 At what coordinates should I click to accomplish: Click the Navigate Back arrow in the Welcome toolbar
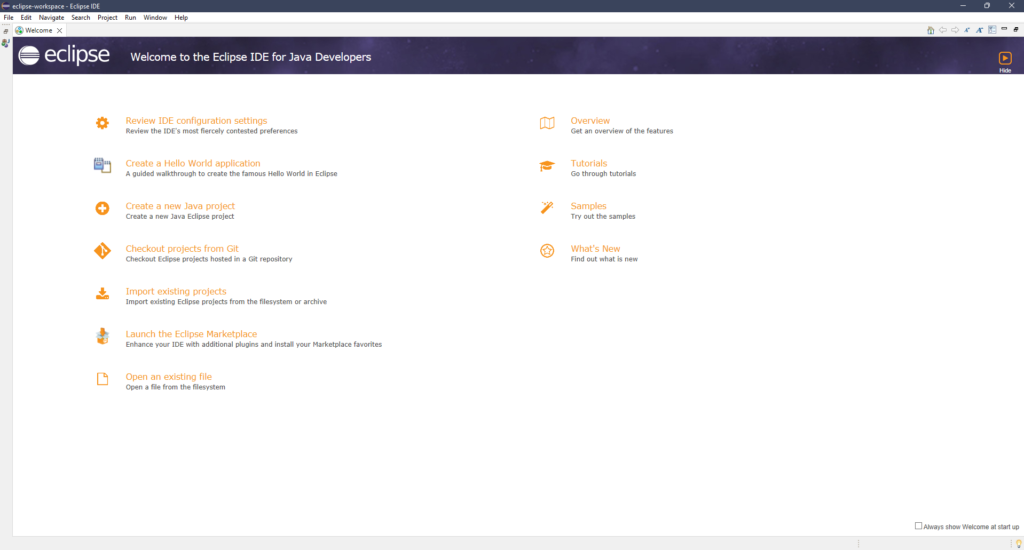pyautogui.click(x=943, y=30)
